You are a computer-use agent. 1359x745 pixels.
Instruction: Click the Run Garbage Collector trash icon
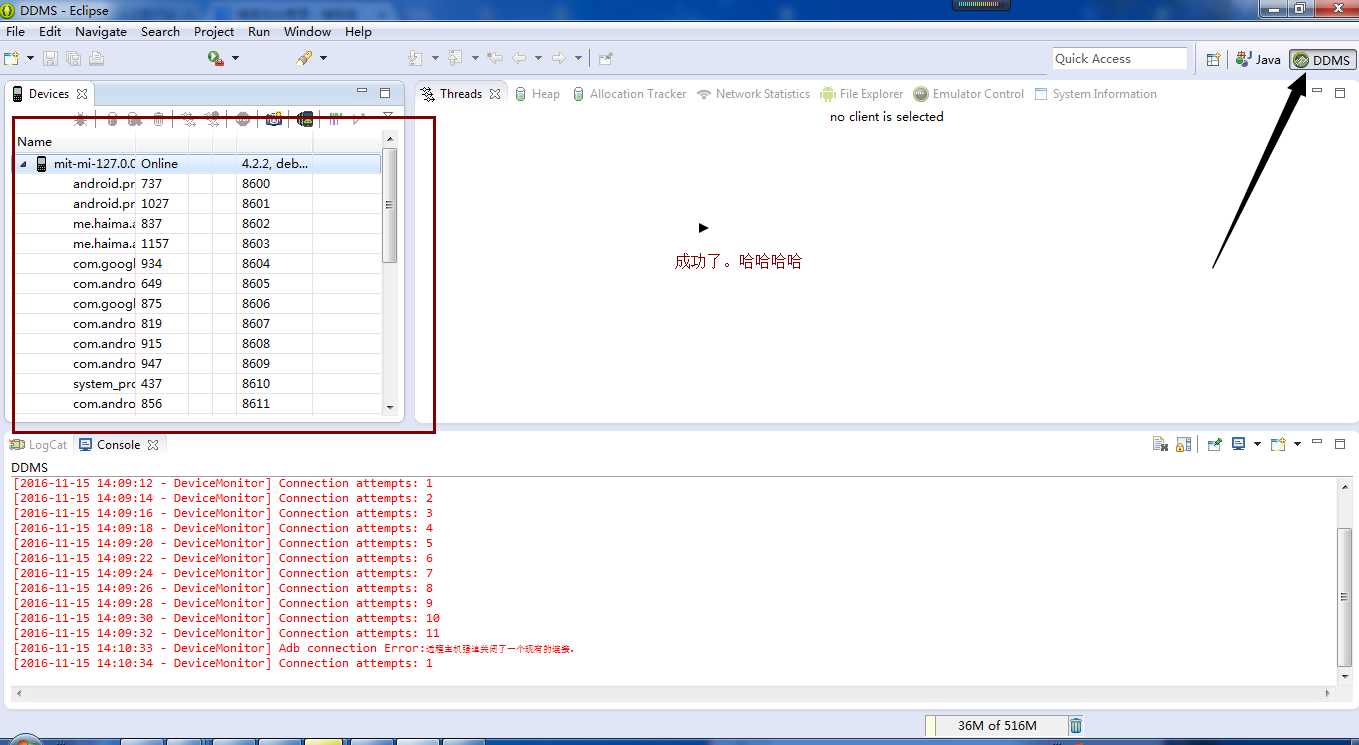1076,725
